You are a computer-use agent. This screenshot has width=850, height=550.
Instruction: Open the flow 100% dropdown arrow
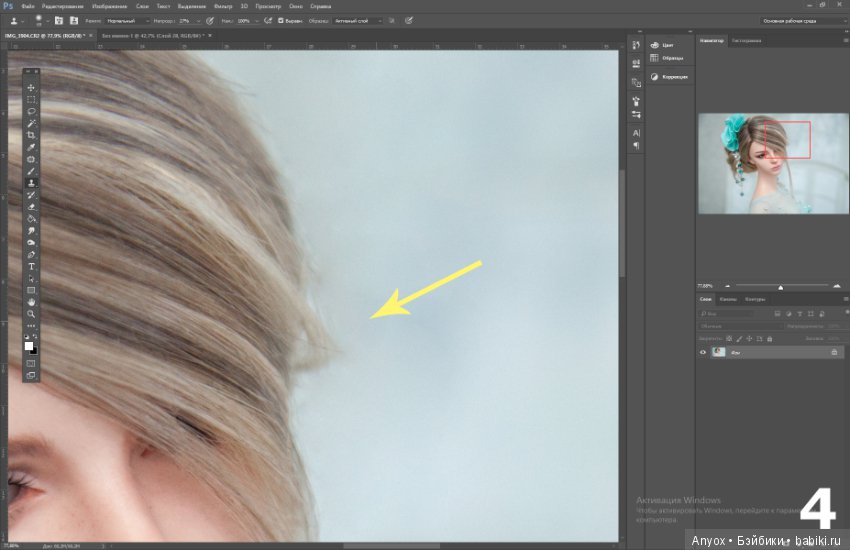257,21
